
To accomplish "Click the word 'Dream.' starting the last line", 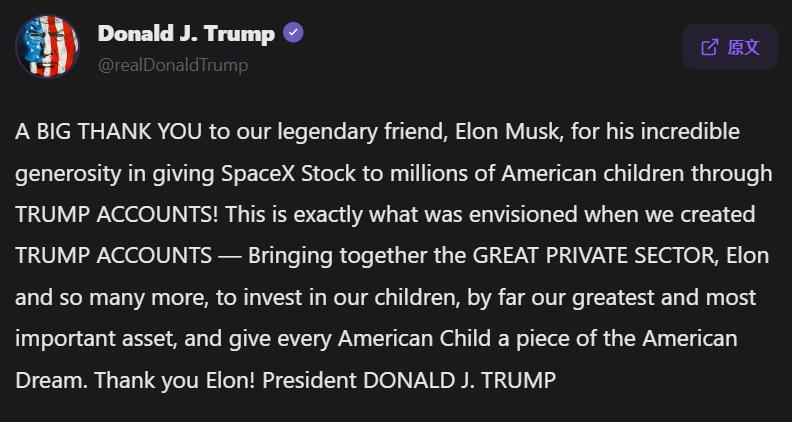I will [51, 380].
